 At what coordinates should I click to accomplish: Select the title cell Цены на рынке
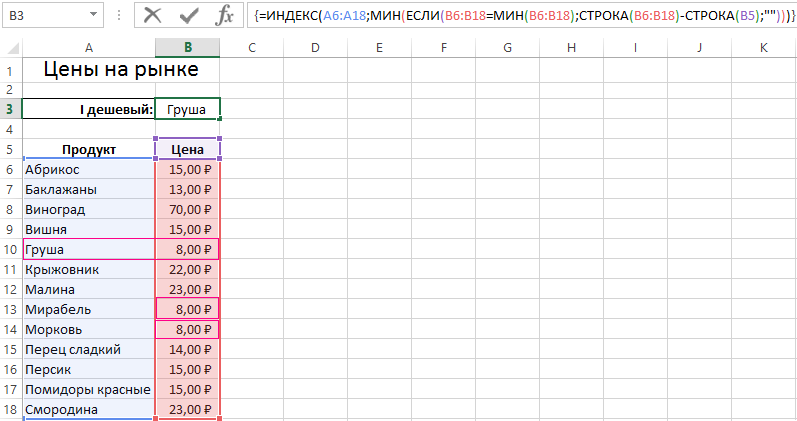coord(120,69)
